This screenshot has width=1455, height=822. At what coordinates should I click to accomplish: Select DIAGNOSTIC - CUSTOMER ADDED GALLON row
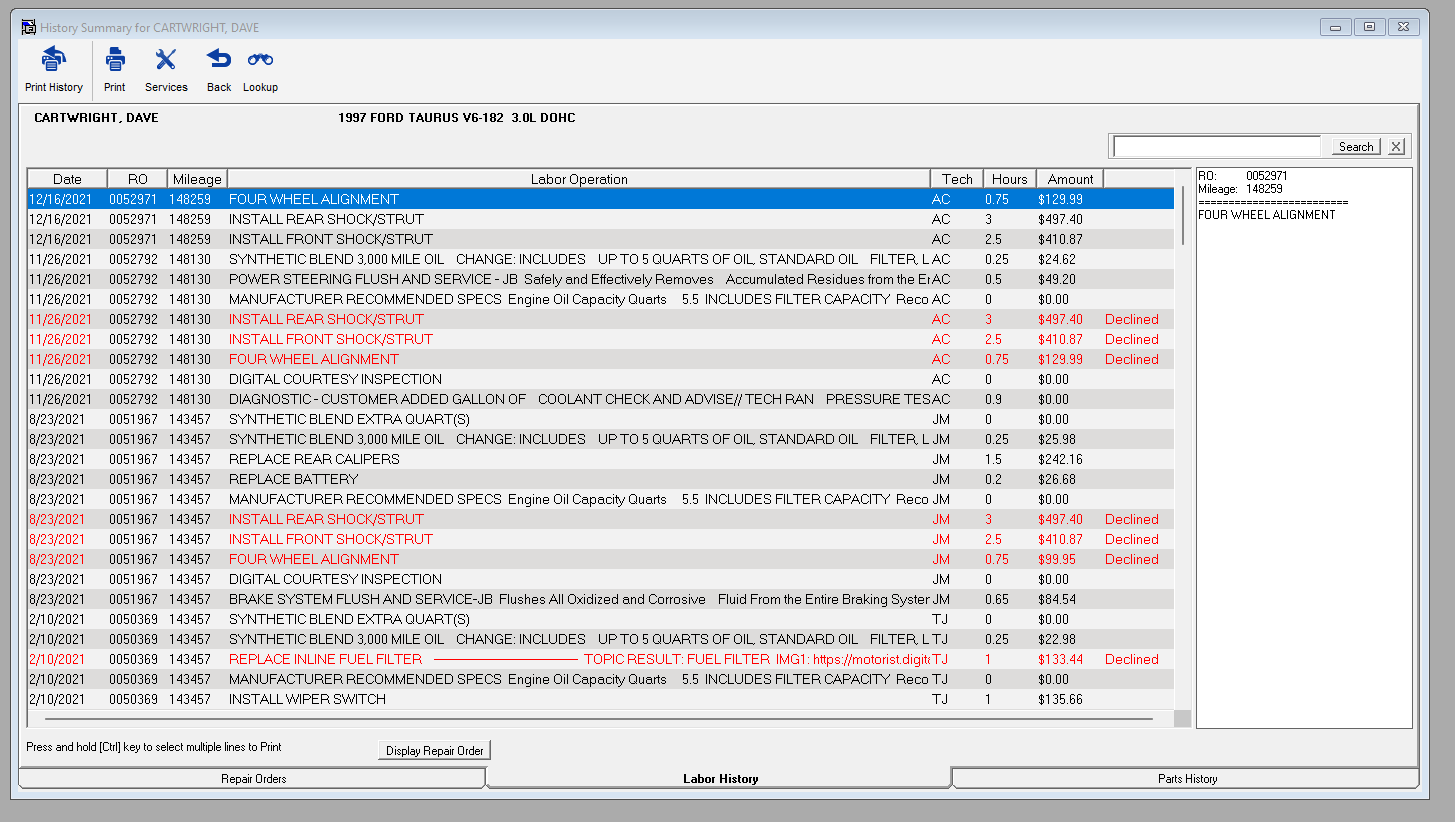click(600, 399)
